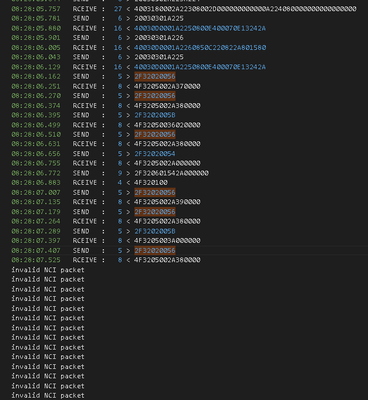Click timestamp 08:28:06.883
This screenshot has width=368, height=400.
[x=36, y=182]
